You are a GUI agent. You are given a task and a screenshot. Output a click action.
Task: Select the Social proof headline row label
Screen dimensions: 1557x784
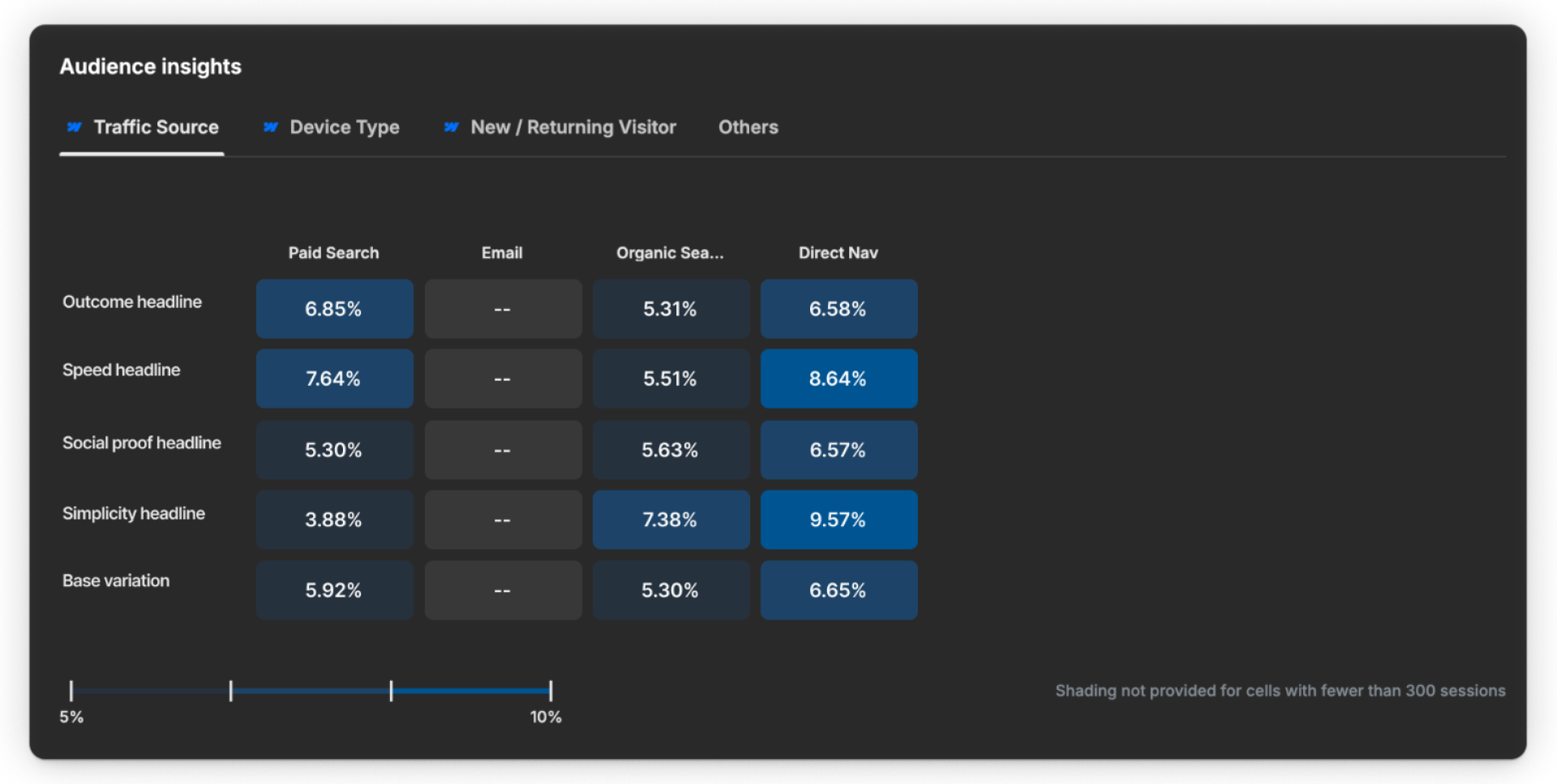(142, 443)
